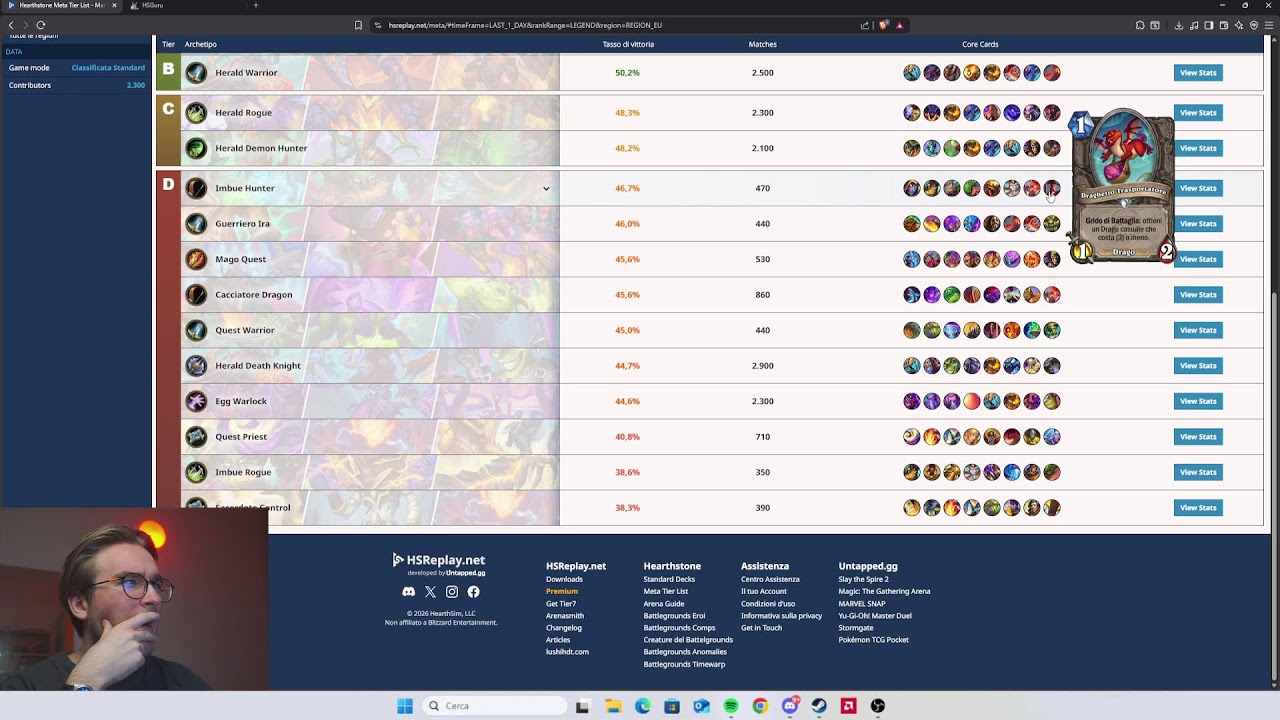1280x720 pixels.
Task: Expand the Imbue Hunter row chevron
Action: pyautogui.click(x=546, y=188)
